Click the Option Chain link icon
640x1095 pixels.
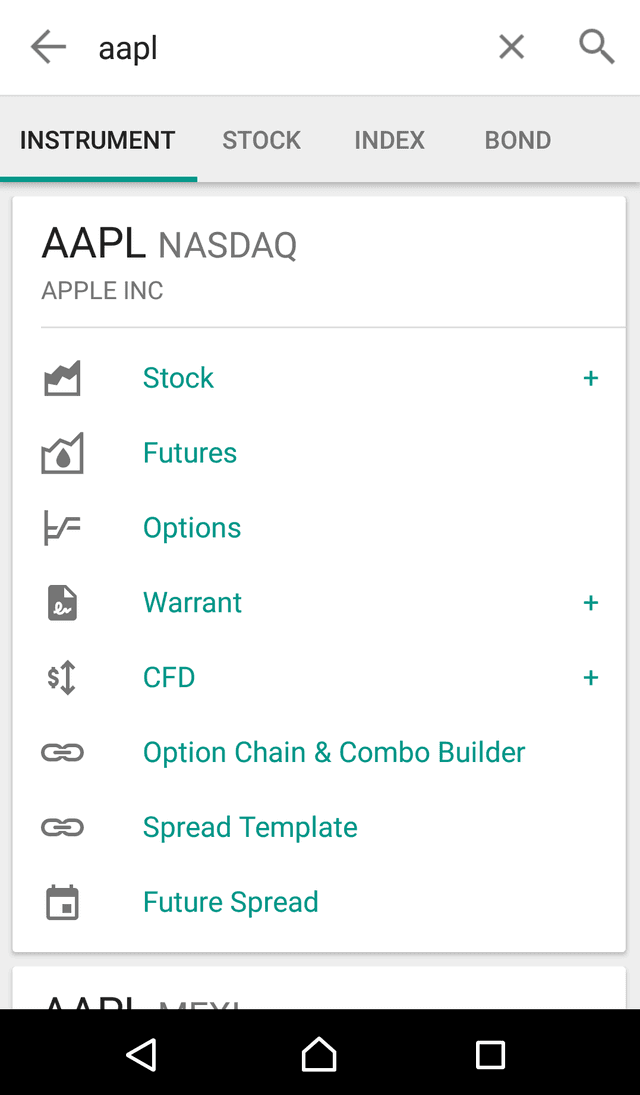coord(62,752)
